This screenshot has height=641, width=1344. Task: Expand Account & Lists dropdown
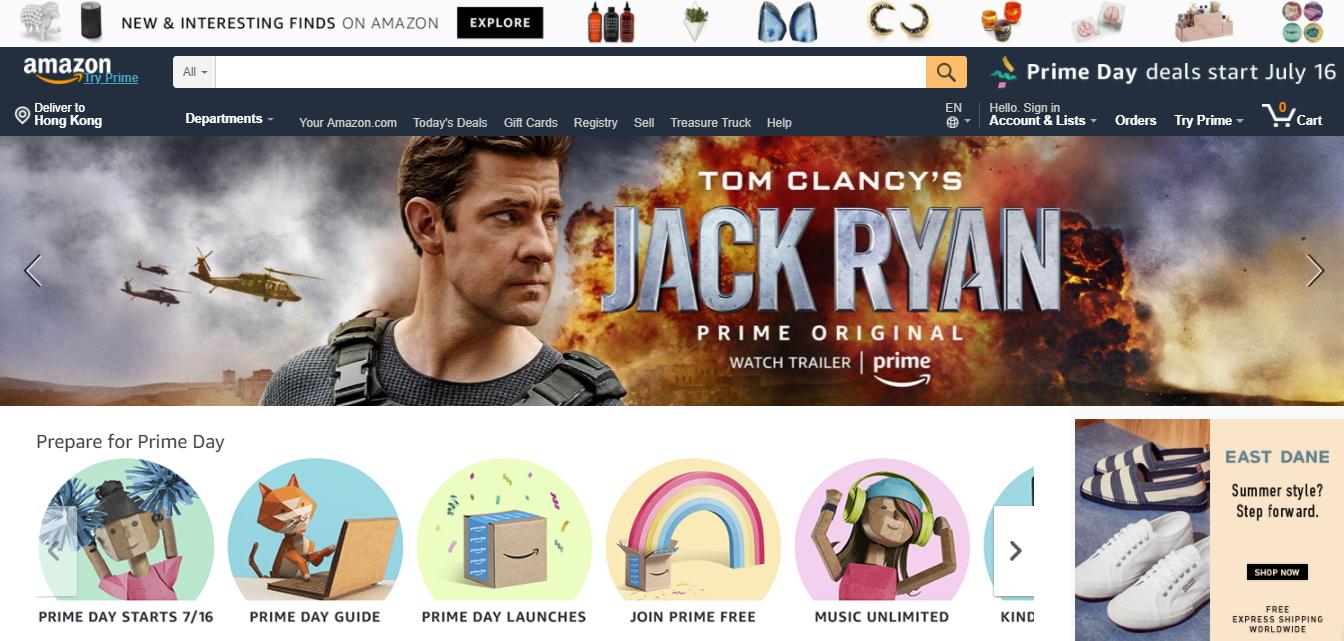click(1043, 120)
